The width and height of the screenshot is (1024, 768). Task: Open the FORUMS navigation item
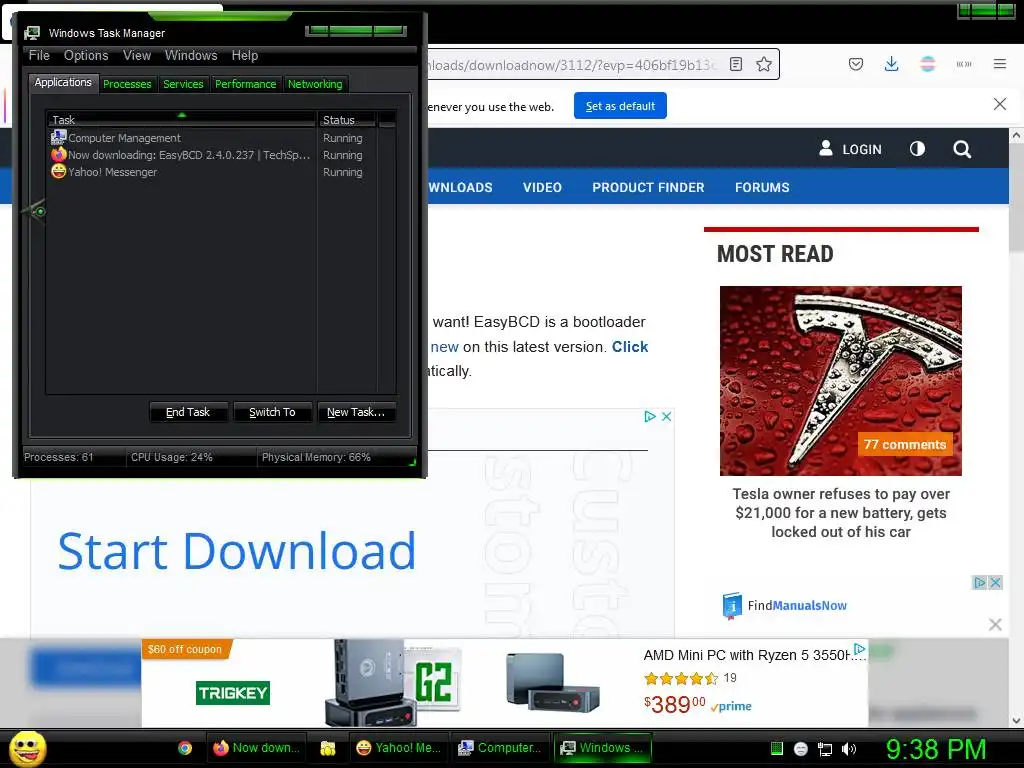762,187
